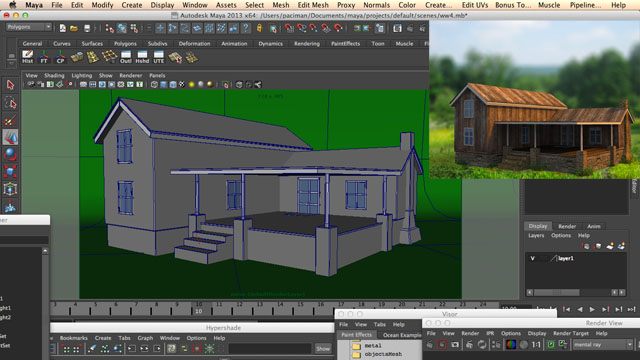Toggle the film gate icon in panel toolbar
Image resolution: width=640 pixels, height=360 pixels.
(x=93, y=84)
